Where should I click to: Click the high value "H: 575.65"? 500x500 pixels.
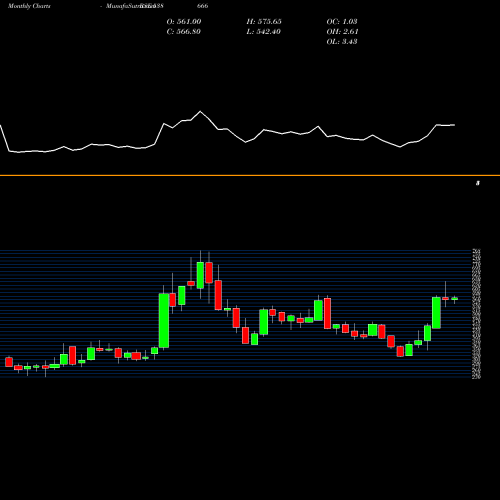click(x=264, y=21)
